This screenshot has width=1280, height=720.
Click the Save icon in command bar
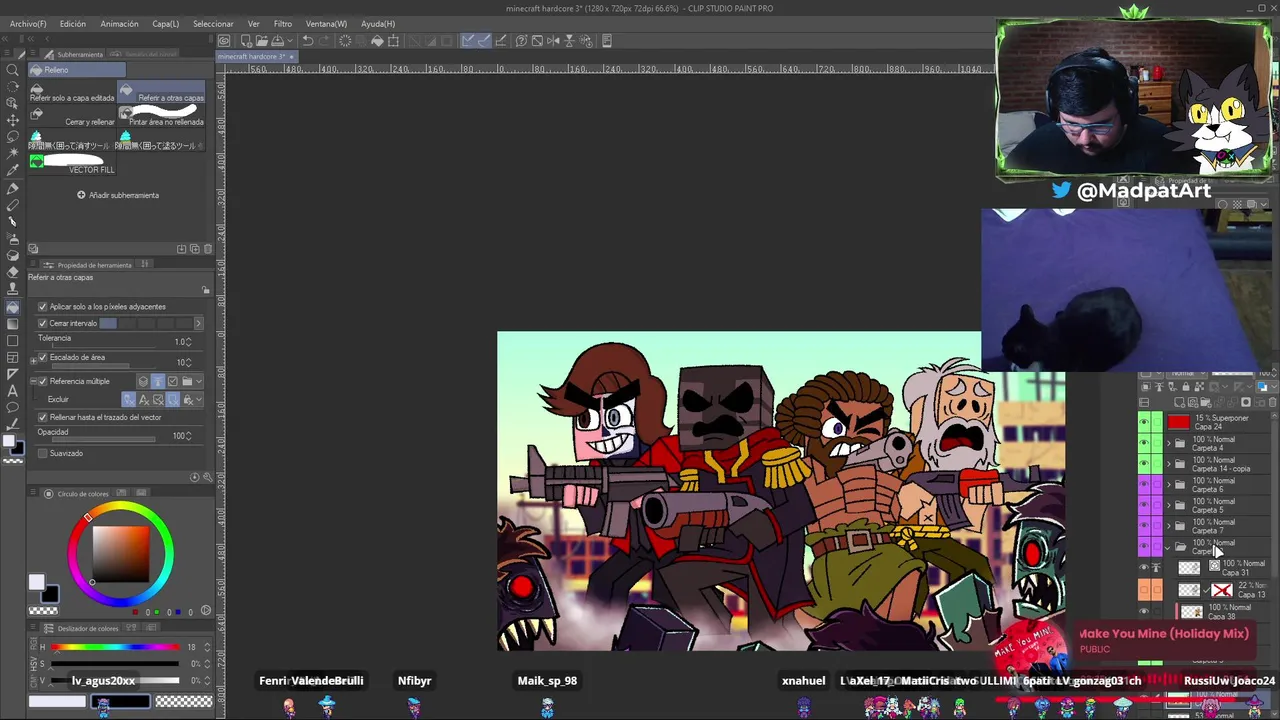point(277,41)
